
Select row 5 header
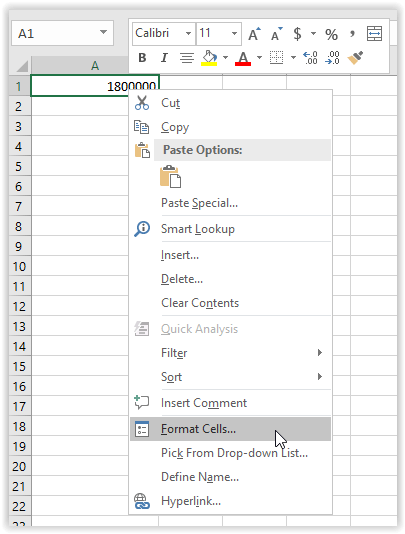tap(19, 166)
